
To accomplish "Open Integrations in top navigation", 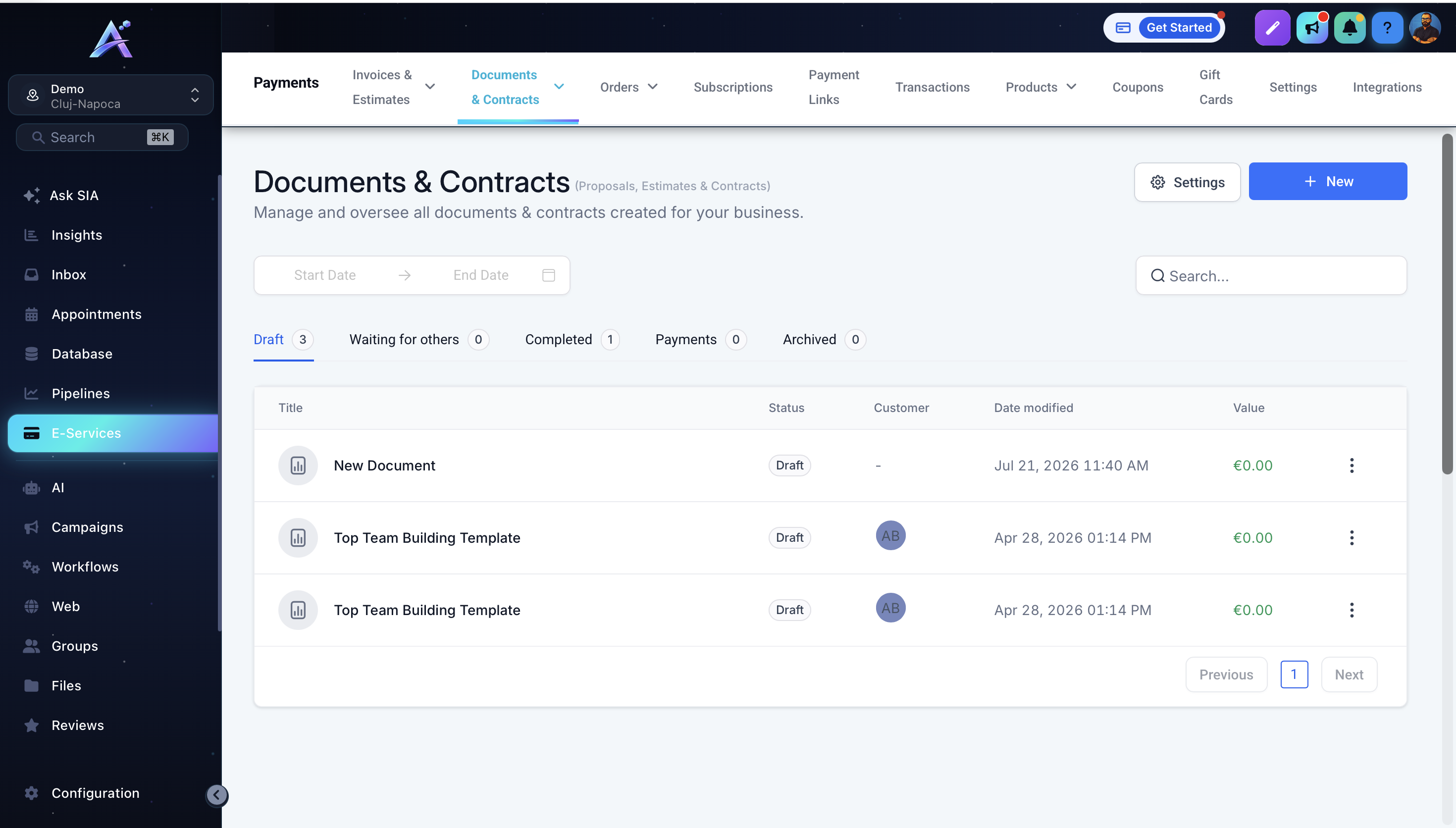I will click(x=1387, y=87).
